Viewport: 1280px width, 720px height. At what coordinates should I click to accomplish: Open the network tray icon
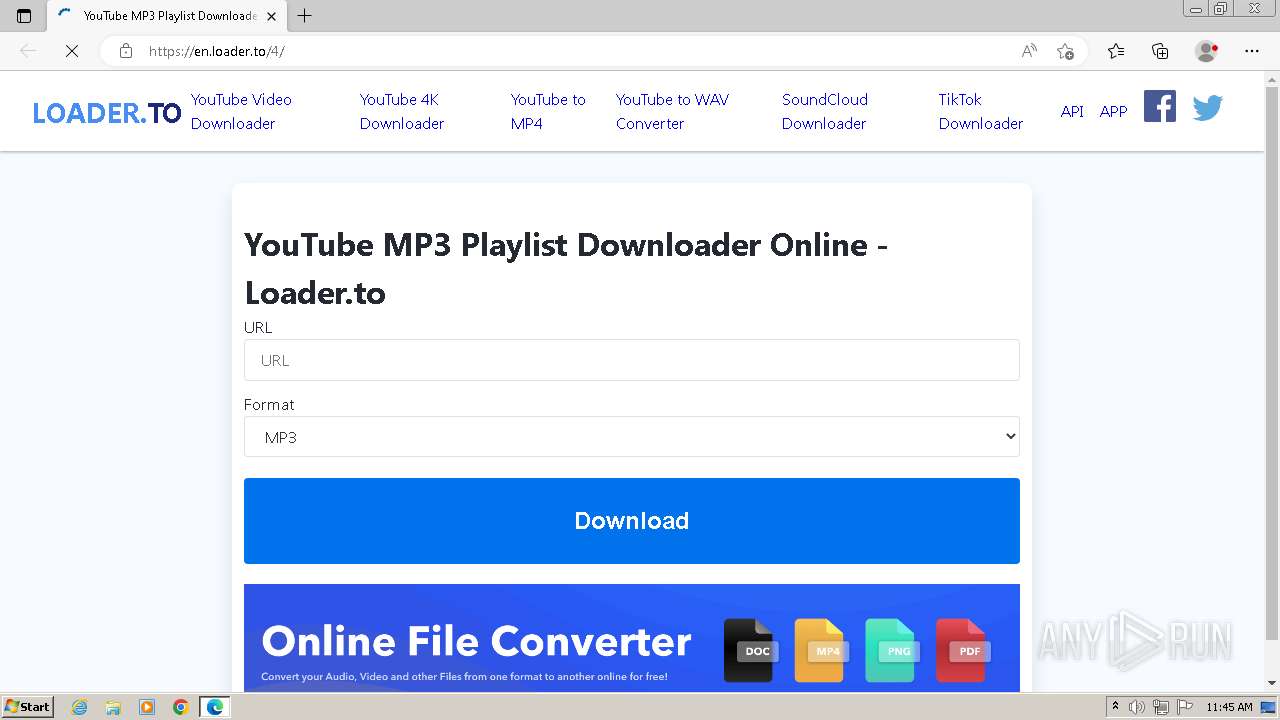pyautogui.click(x=1161, y=707)
